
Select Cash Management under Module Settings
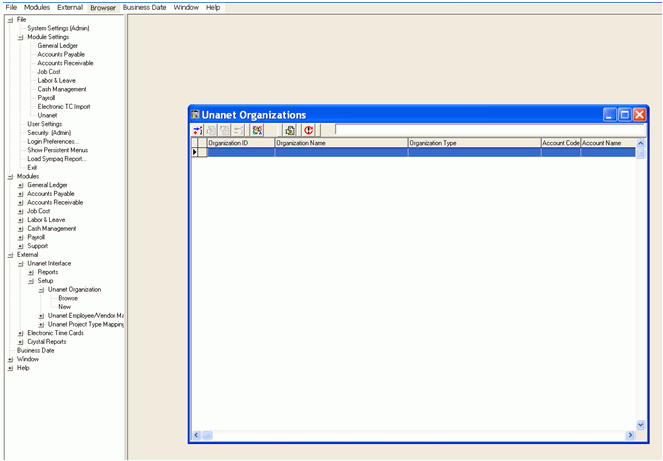[62, 89]
